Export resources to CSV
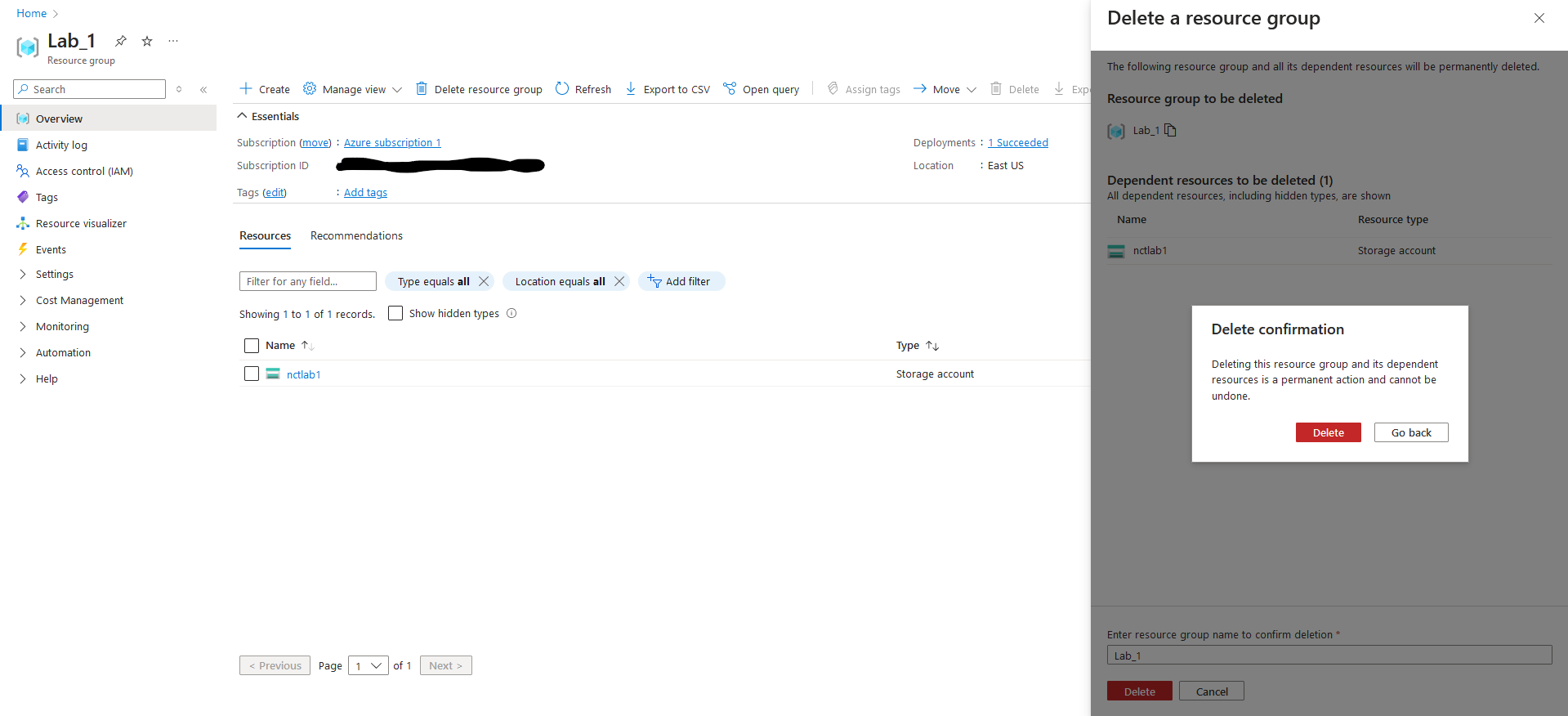 point(668,89)
